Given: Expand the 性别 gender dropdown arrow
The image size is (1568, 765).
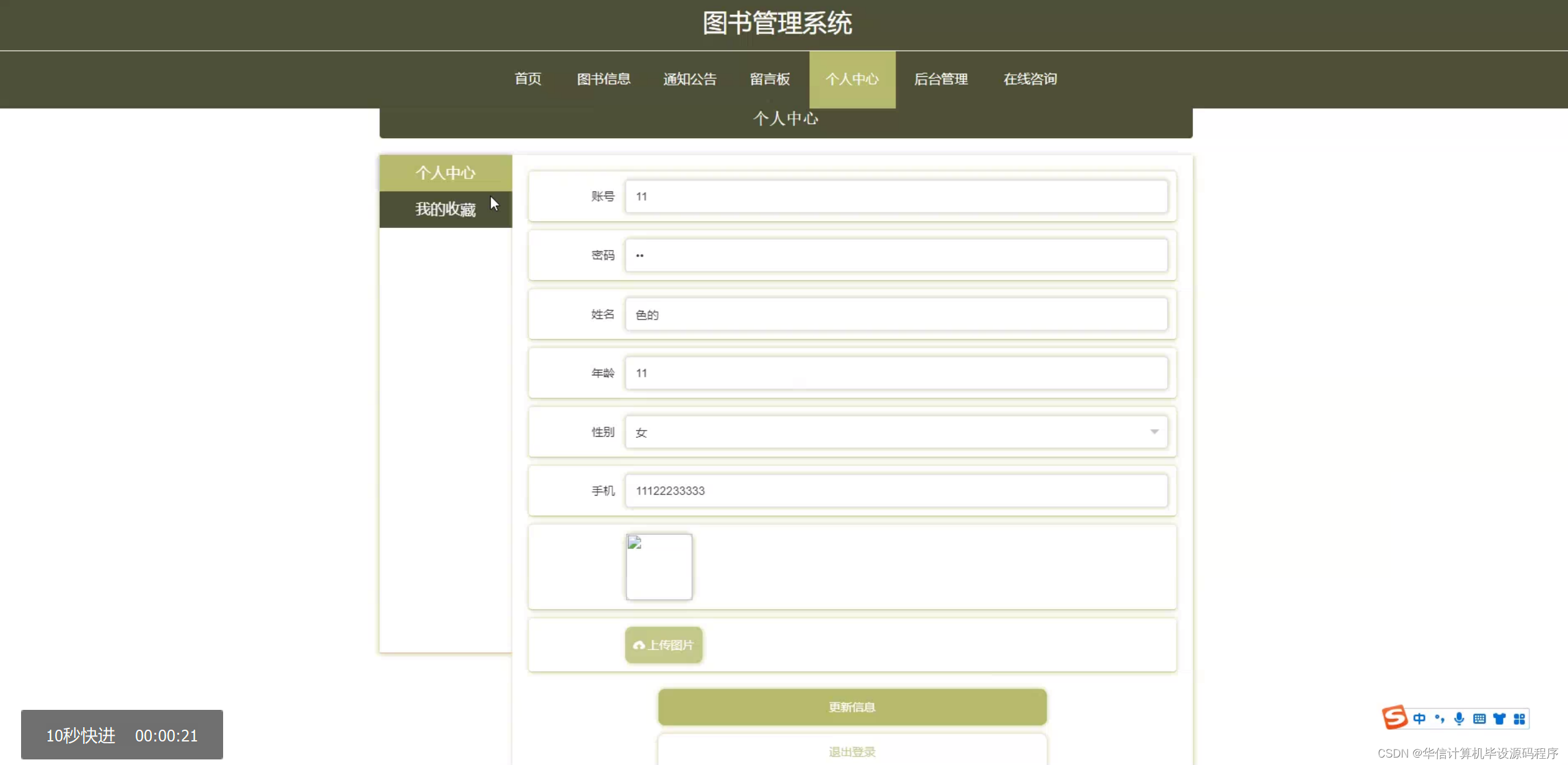Looking at the screenshot, I should coord(1154,432).
